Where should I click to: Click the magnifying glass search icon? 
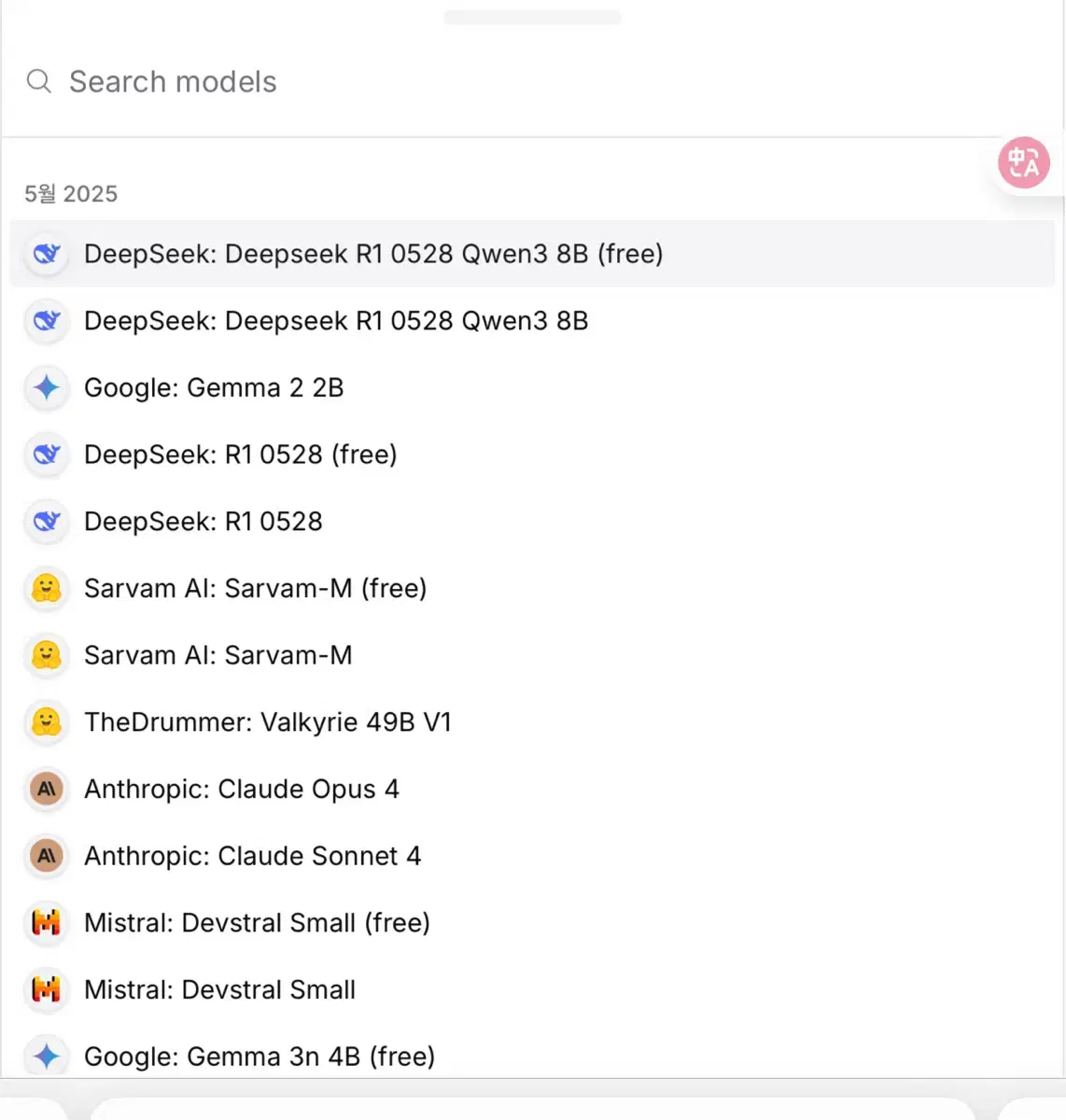(x=39, y=82)
